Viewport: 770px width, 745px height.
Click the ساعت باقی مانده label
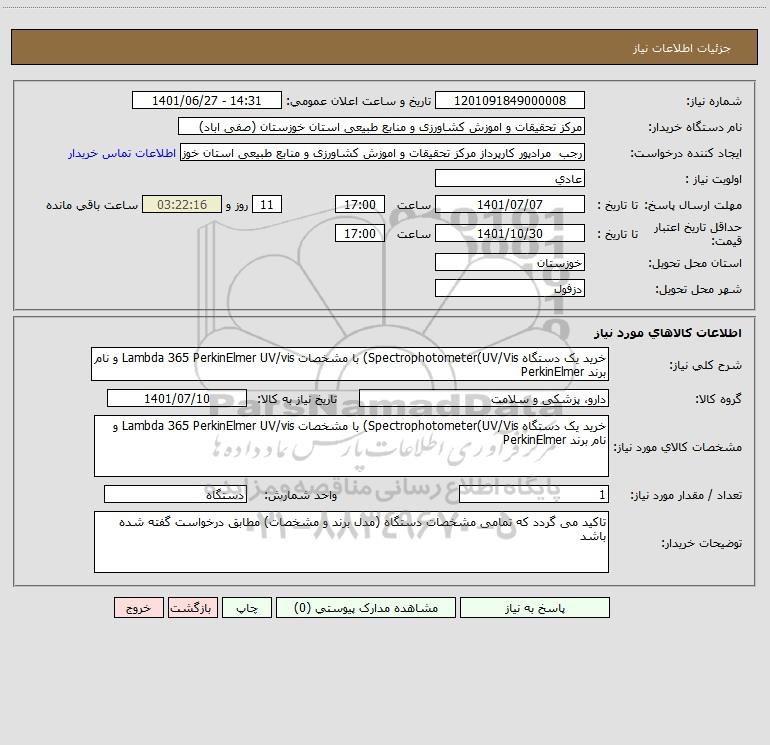click(x=92, y=205)
